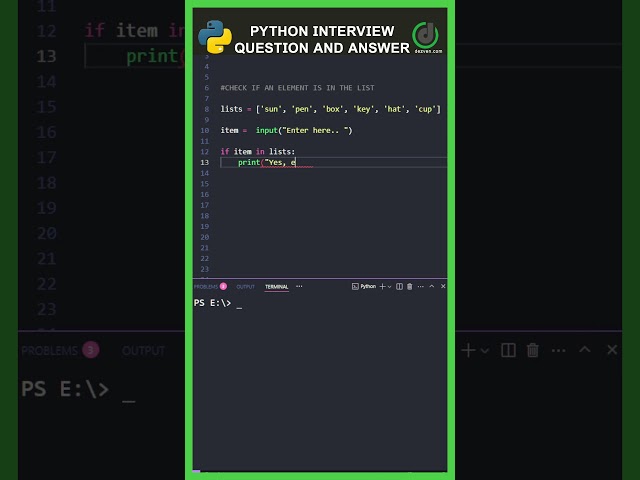Click the large blurred 'PS E:\>' prompt in background
Viewport: 640px width, 480px height.
(x=65, y=389)
